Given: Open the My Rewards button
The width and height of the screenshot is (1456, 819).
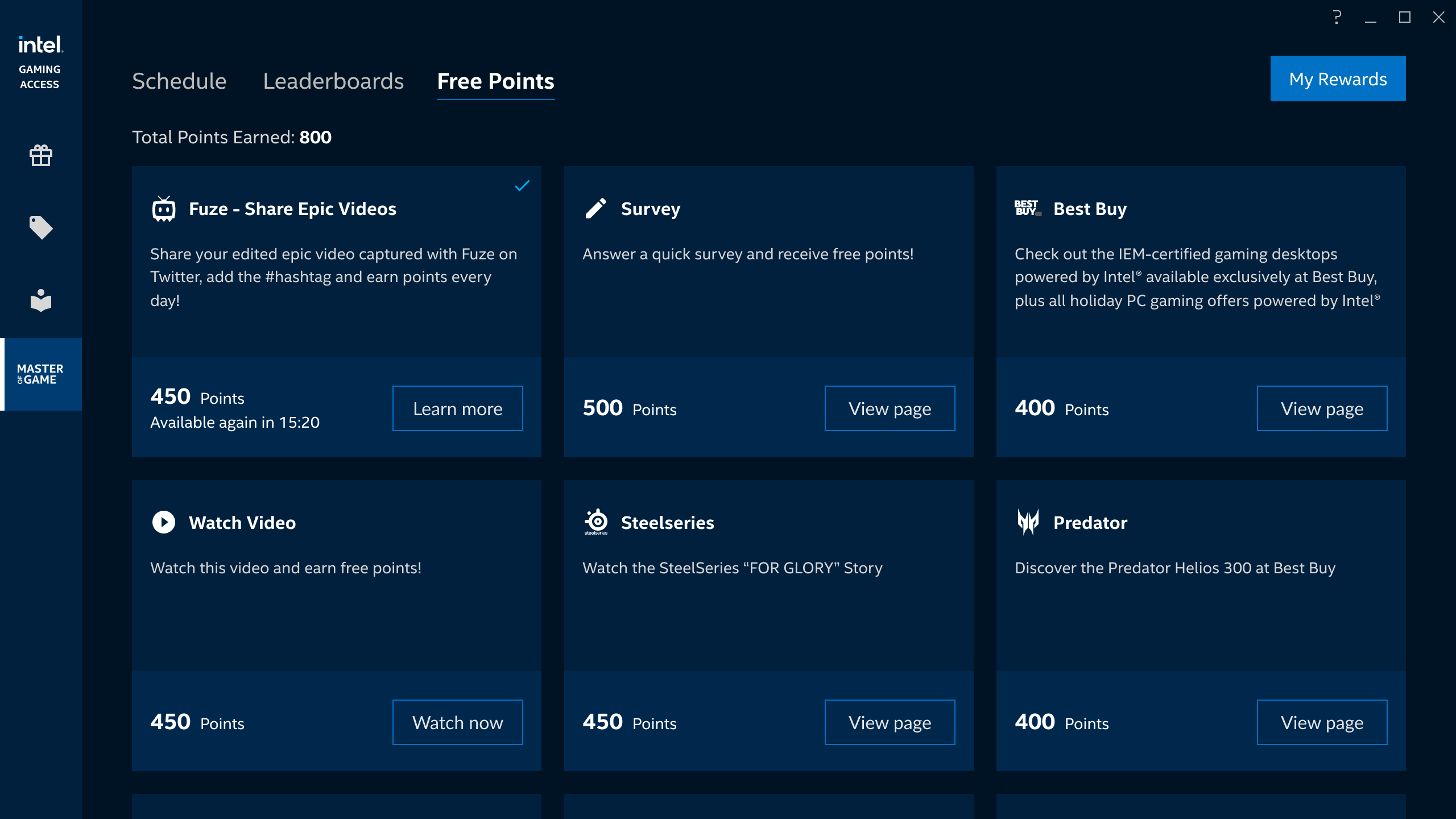Looking at the screenshot, I should 1338,78.
